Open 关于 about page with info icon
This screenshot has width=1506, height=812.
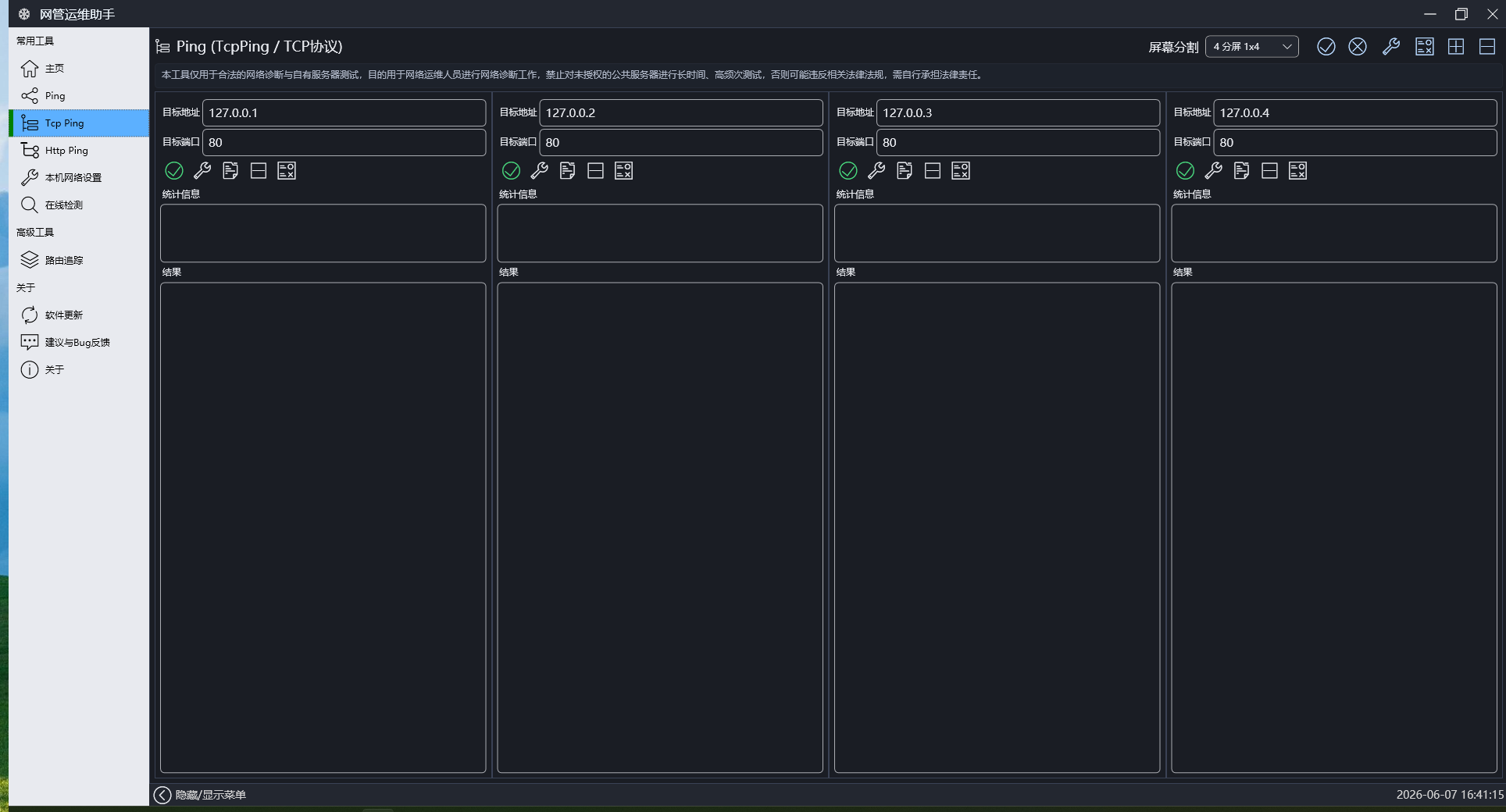[x=78, y=369]
